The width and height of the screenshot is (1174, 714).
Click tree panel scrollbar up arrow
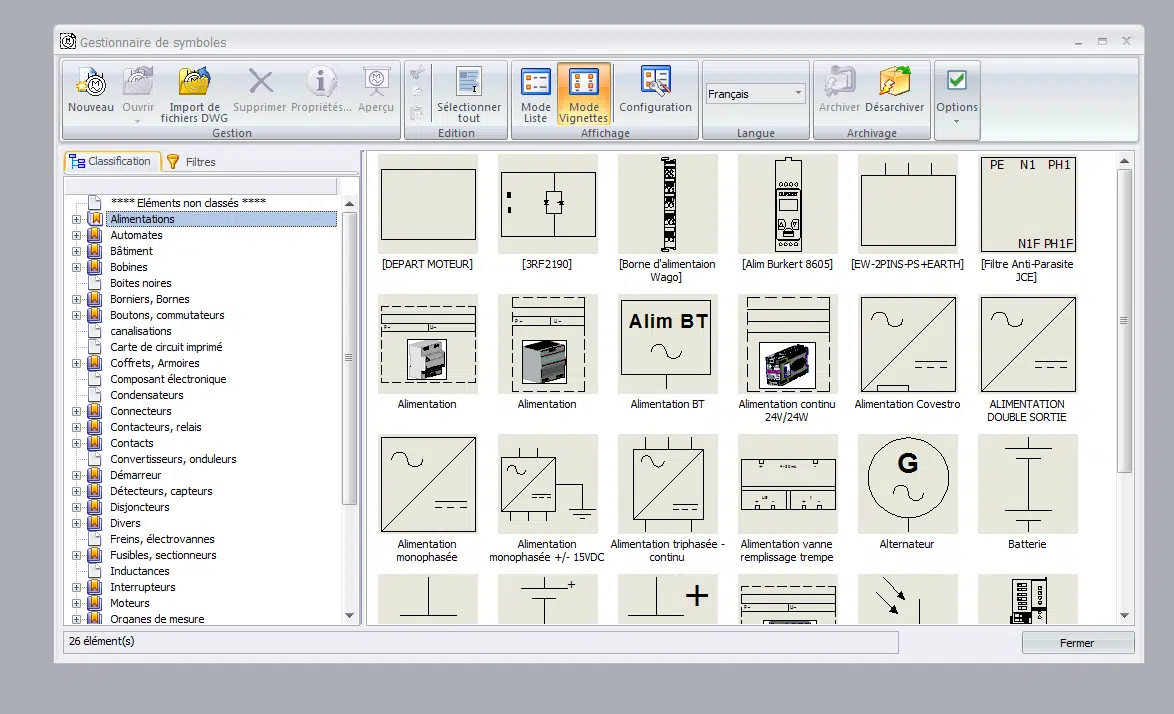[x=349, y=204]
